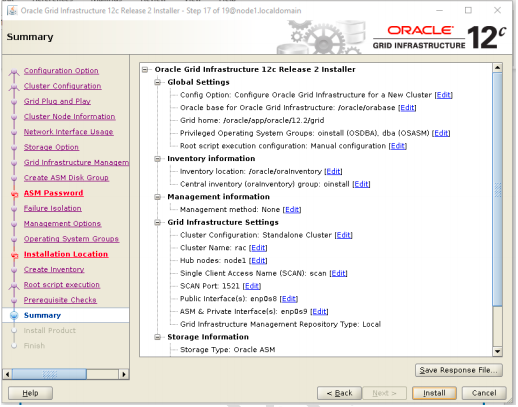This screenshot has height=407, width=518.
Task: Minimize the installer window
Action: click(x=439, y=10)
